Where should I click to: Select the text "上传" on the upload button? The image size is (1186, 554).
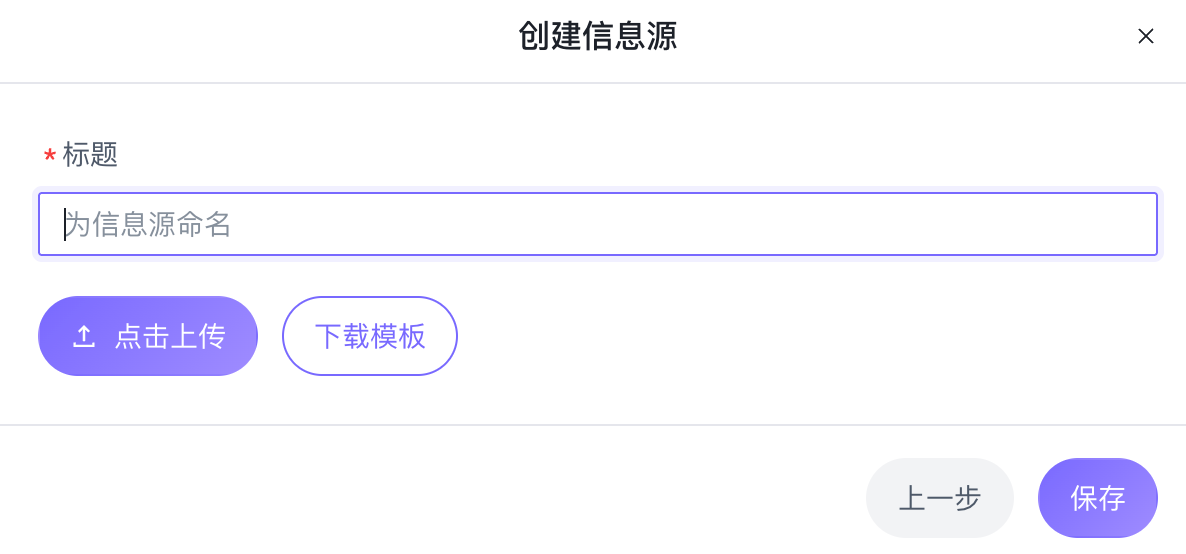pos(198,337)
